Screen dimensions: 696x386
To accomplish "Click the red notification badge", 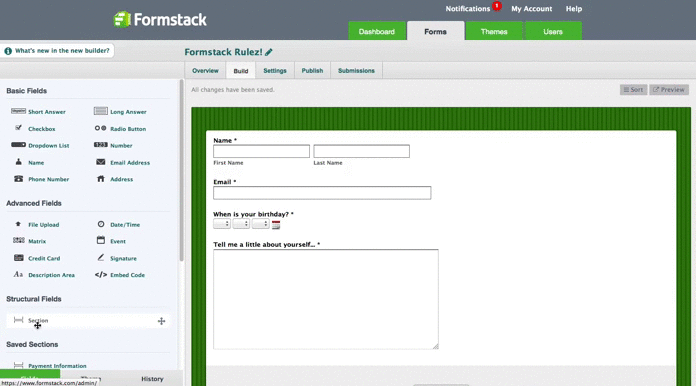I will click(497, 6).
